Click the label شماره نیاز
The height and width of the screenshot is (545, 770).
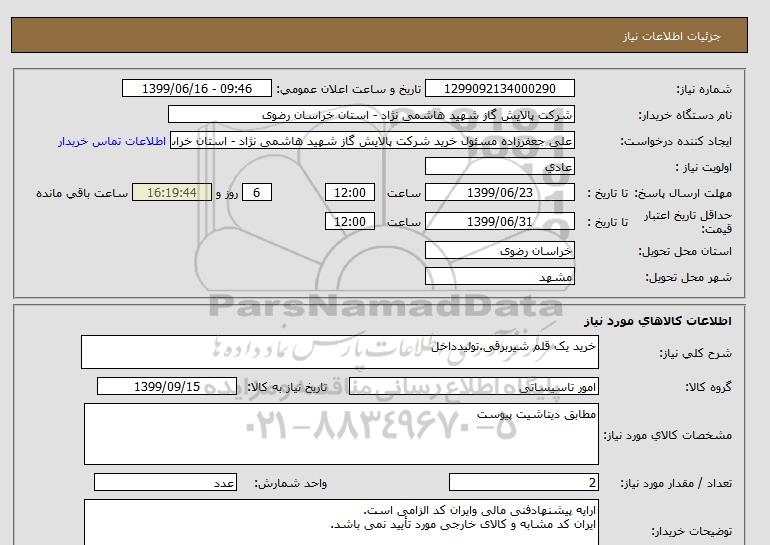[x=704, y=89]
